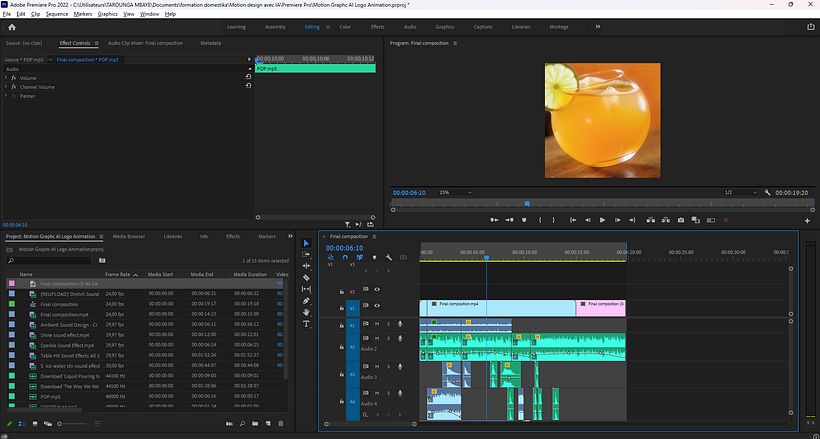820x439 pixels.
Task: Select the Pen tool in the timeline toolbox
Action: click(306, 300)
